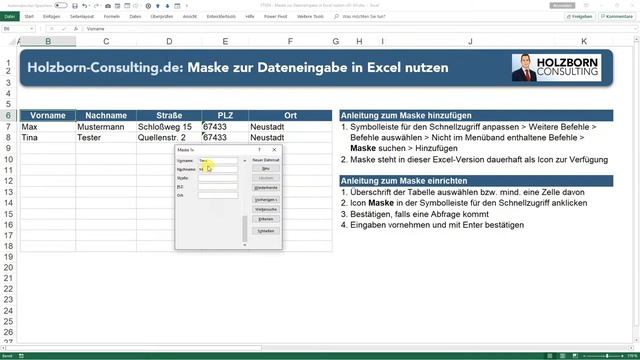Select column B header
Image resolution: width=640 pixels, height=360 pixels.
(x=48, y=41)
